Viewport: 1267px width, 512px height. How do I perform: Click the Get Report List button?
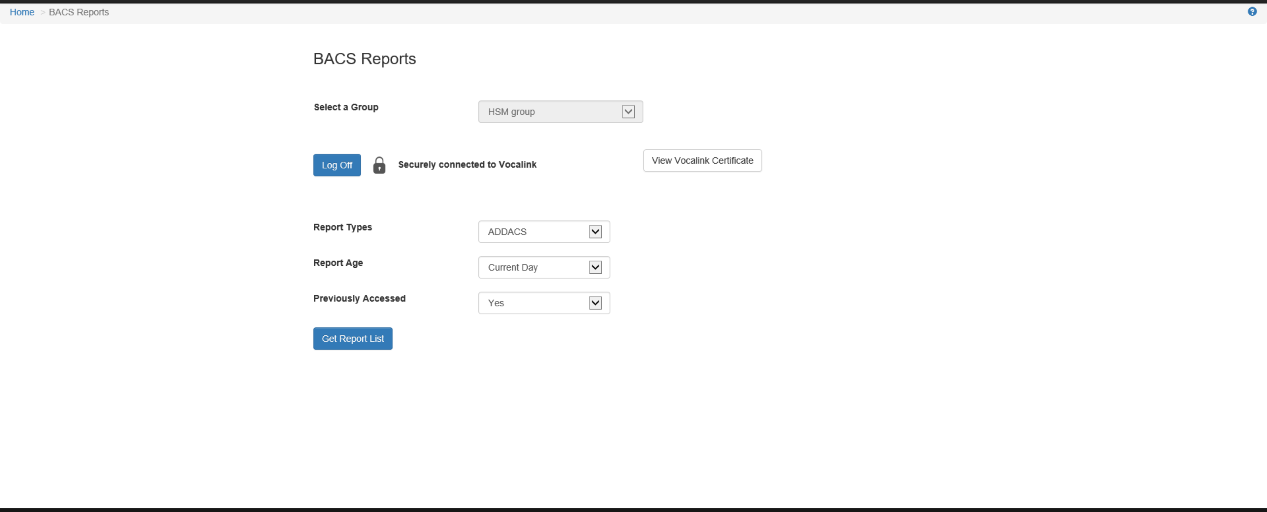click(x=353, y=339)
